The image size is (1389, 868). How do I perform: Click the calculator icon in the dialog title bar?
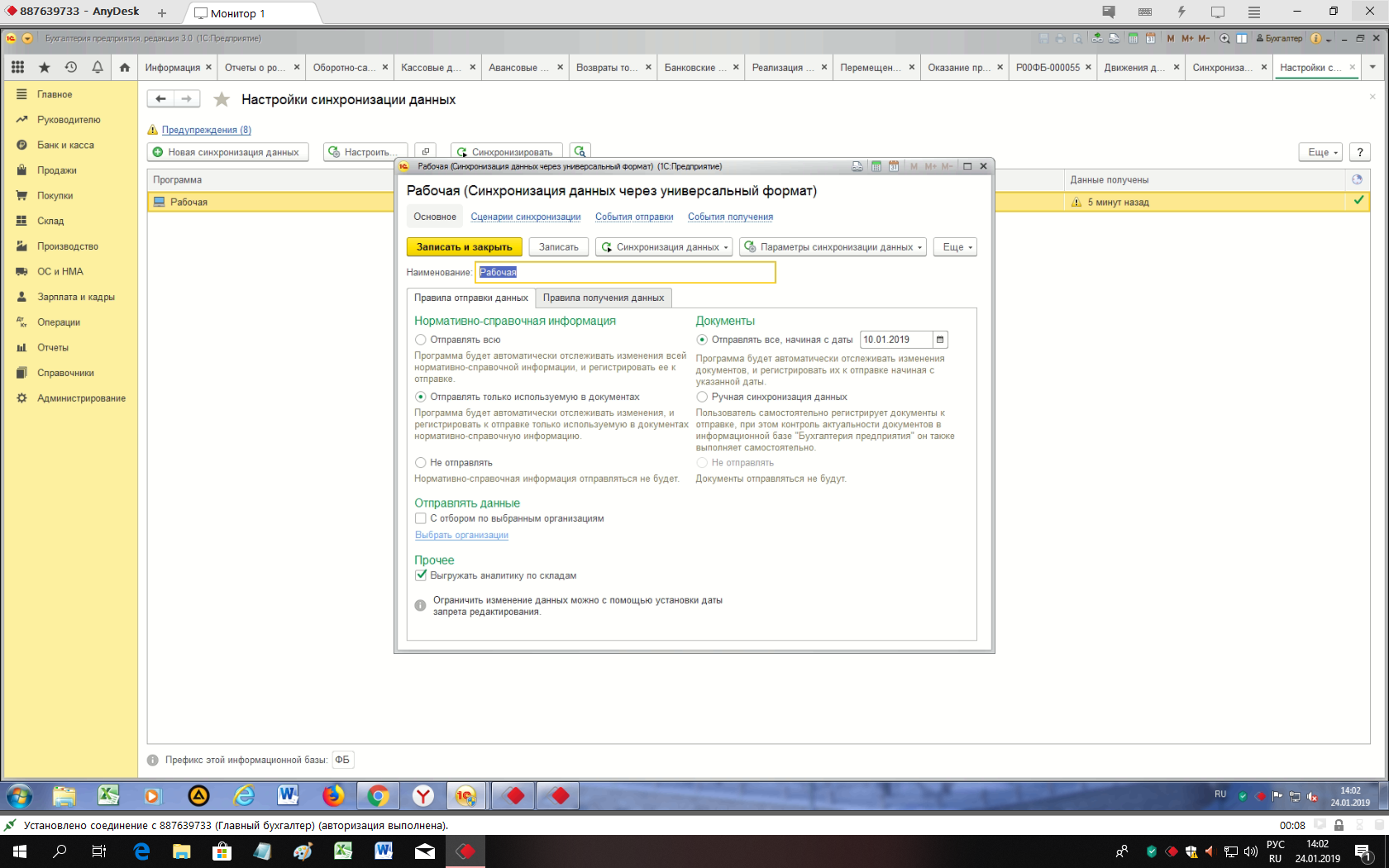pos(876,166)
